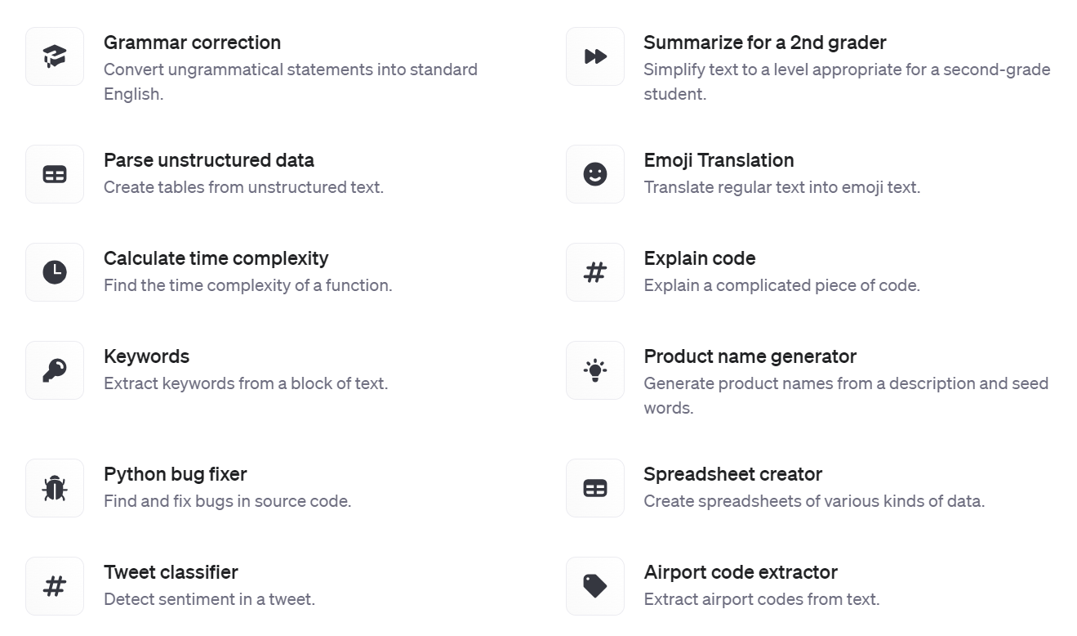Open the Airport code extractor title

tap(740, 573)
